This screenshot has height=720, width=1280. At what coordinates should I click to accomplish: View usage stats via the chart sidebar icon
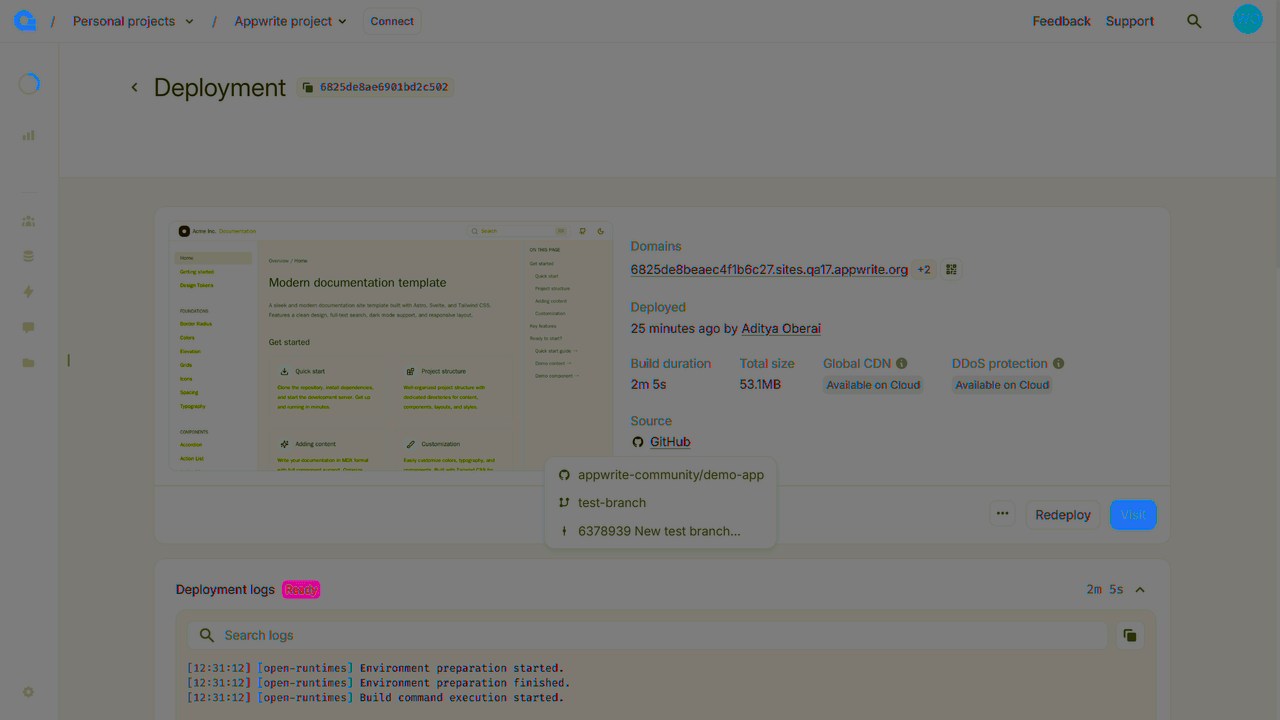coord(28,134)
